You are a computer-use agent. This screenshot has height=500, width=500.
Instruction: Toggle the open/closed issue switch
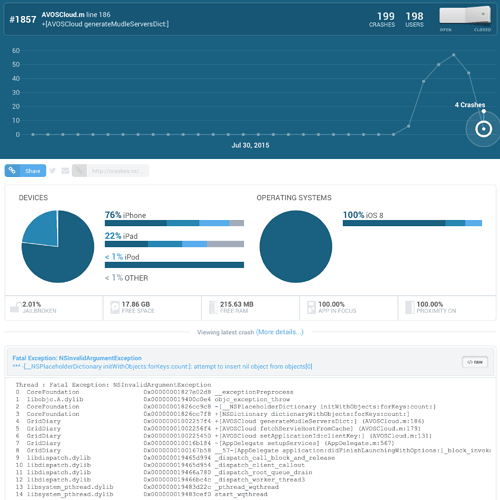(x=465, y=16)
